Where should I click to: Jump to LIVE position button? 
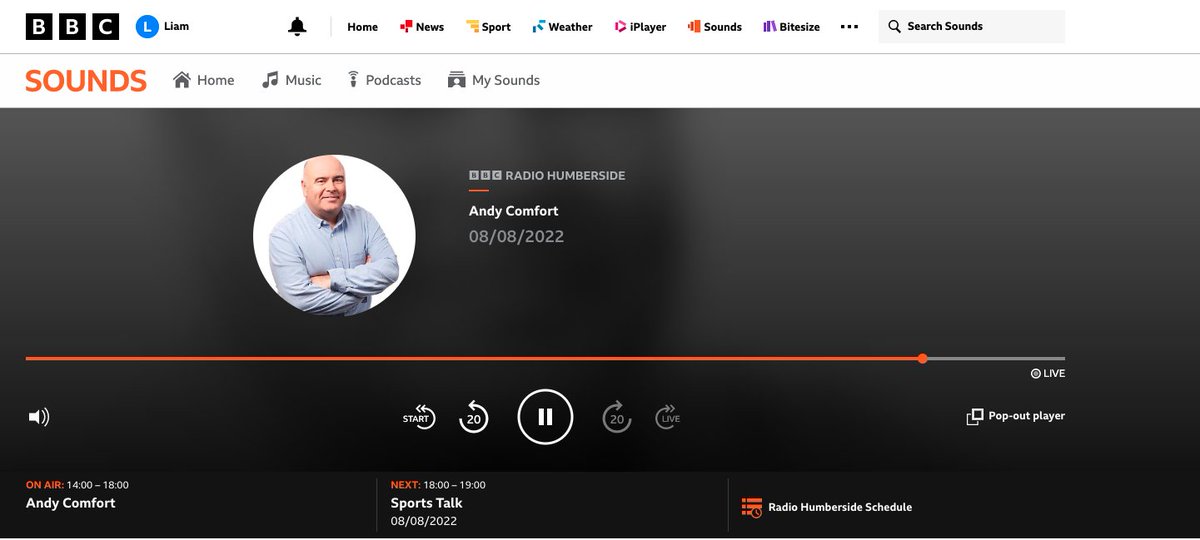coord(668,417)
